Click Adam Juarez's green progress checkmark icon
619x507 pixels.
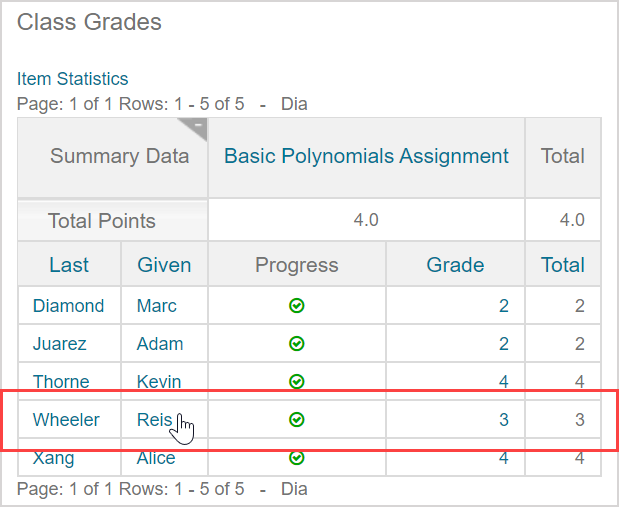[x=296, y=344]
